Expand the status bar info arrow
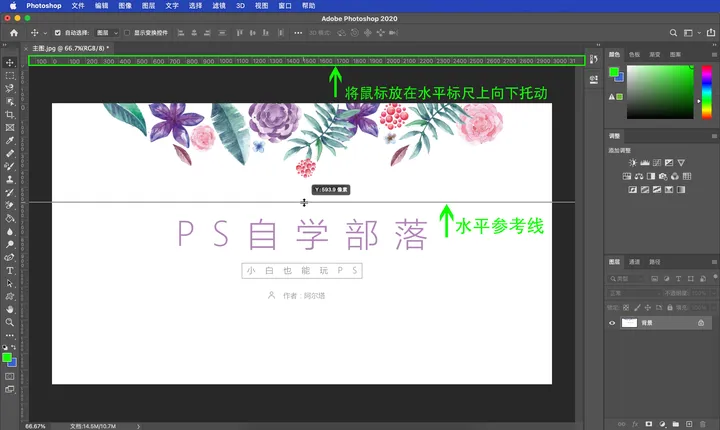Viewport: 720px width, 430px height. 138,426
